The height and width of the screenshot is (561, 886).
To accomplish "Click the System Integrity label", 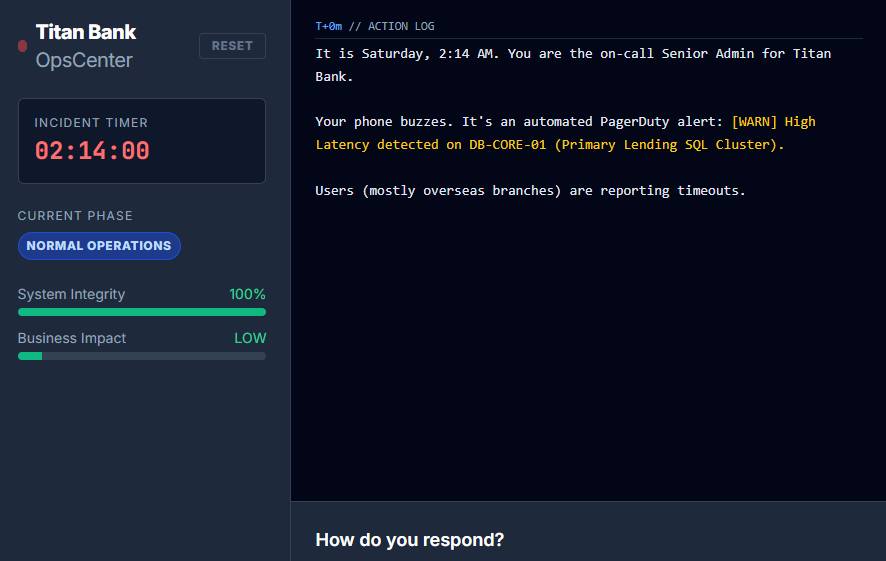I will [71, 294].
